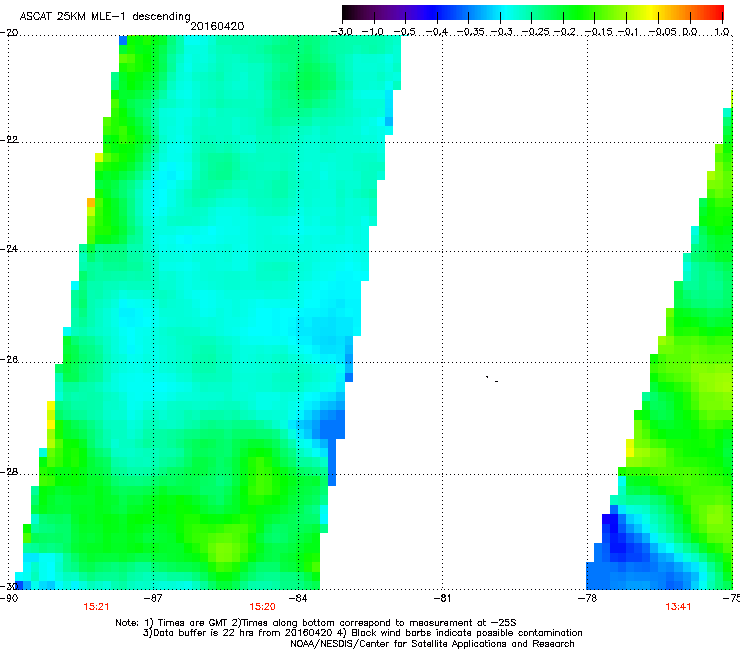Click the NOAA/NESDIS Center for Satellite Applications credit
The image size is (740, 650).
click(432, 644)
